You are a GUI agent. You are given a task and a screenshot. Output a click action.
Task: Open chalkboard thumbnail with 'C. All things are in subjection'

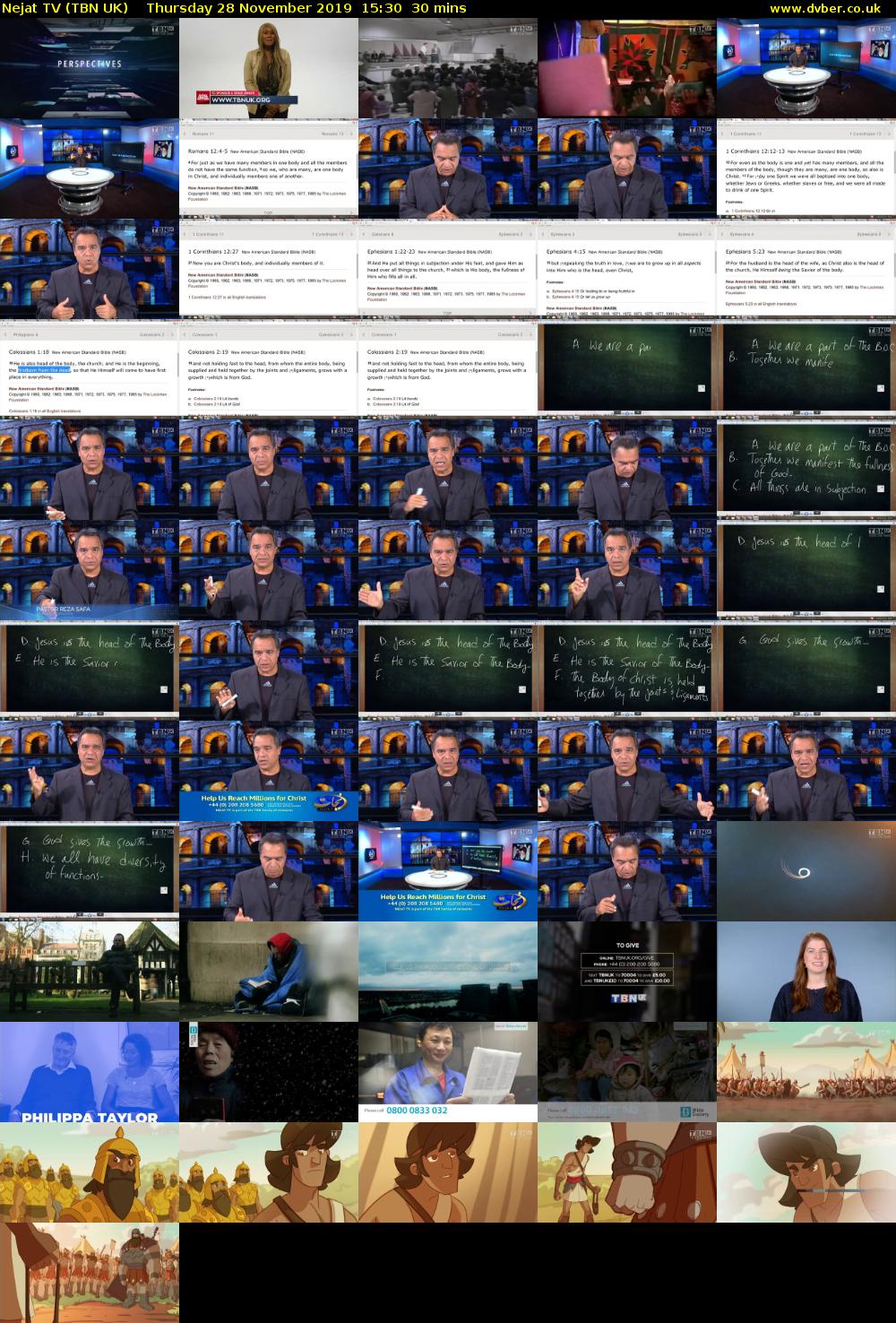(x=806, y=469)
